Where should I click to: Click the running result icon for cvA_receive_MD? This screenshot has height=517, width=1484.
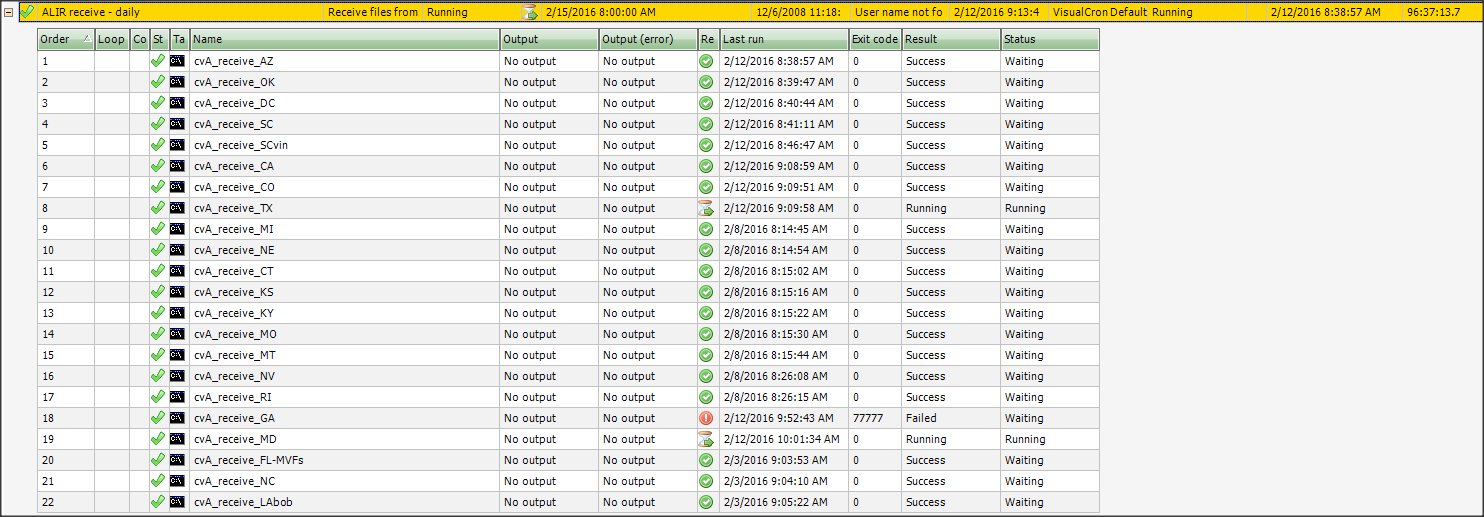pyautogui.click(x=706, y=439)
